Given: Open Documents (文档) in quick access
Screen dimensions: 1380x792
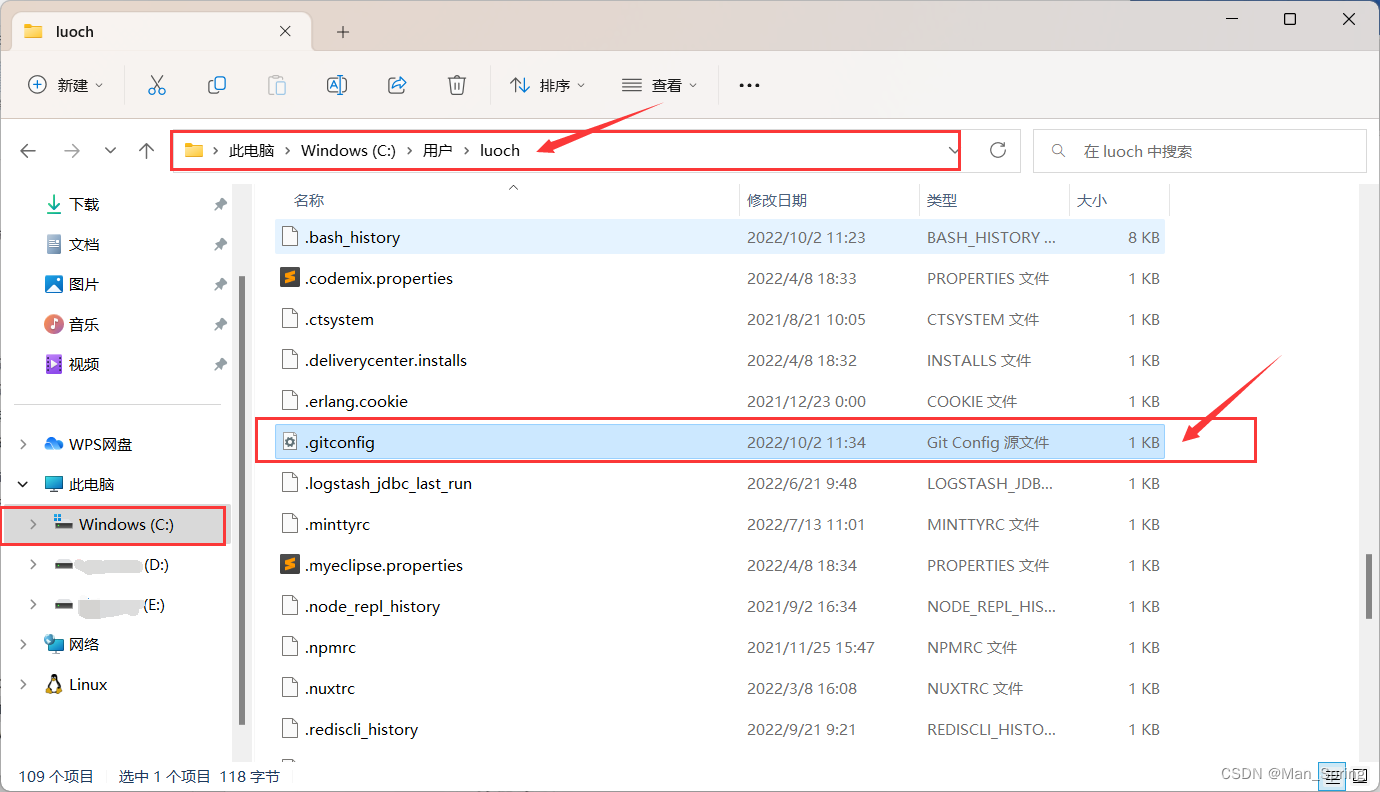Looking at the screenshot, I should (84, 244).
